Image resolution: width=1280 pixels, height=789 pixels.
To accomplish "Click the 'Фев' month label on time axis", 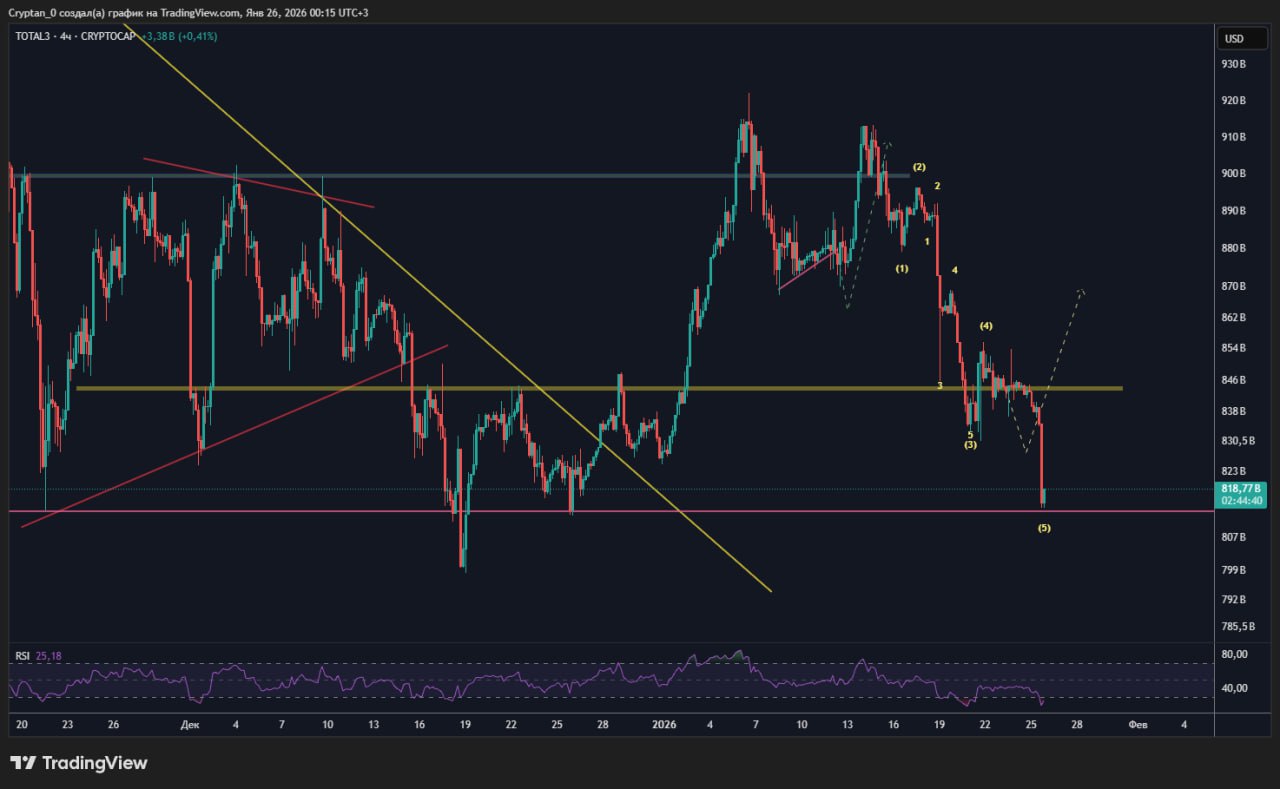I will 1137,724.
